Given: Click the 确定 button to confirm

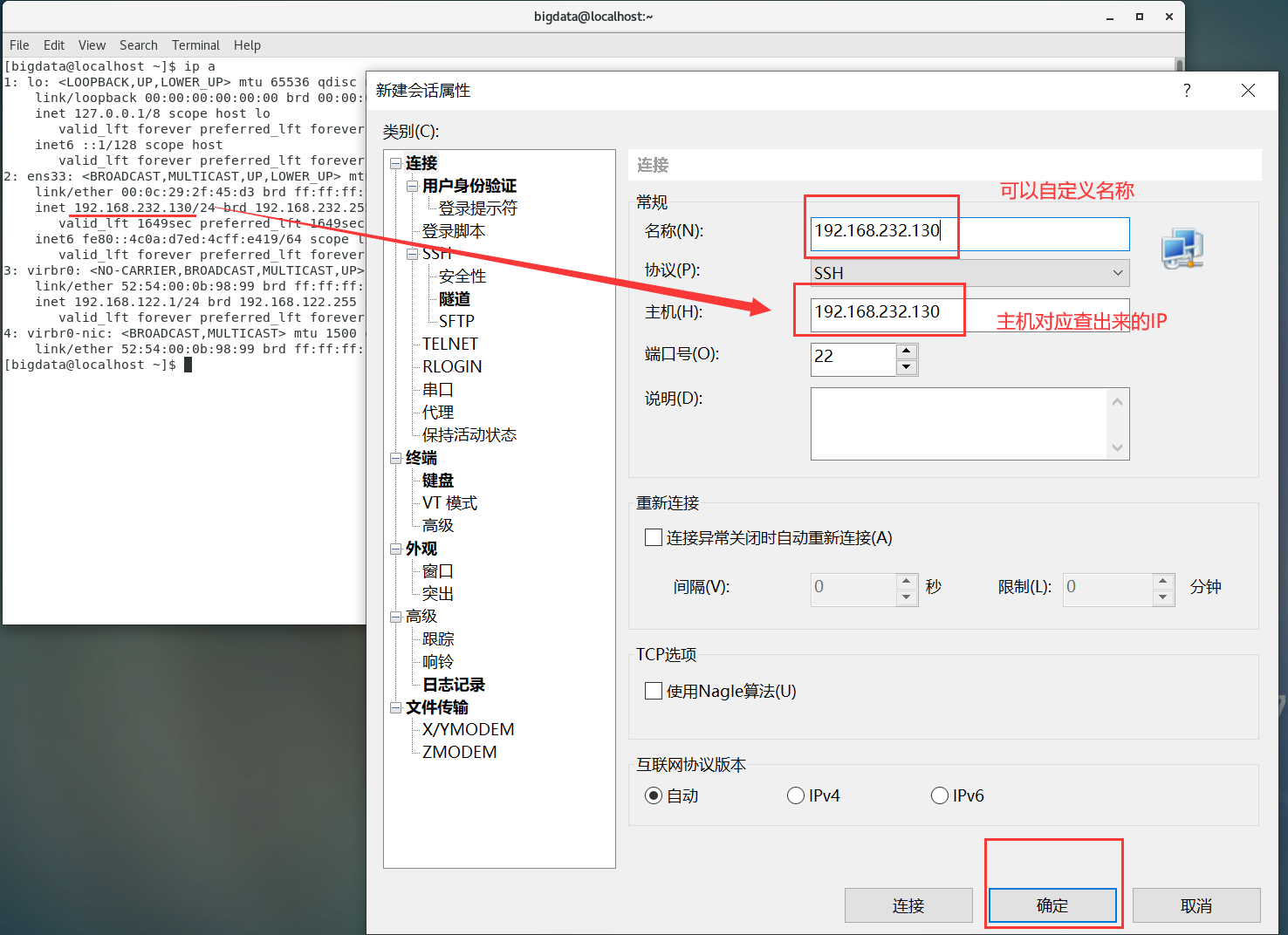Looking at the screenshot, I should coord(1052,904).
